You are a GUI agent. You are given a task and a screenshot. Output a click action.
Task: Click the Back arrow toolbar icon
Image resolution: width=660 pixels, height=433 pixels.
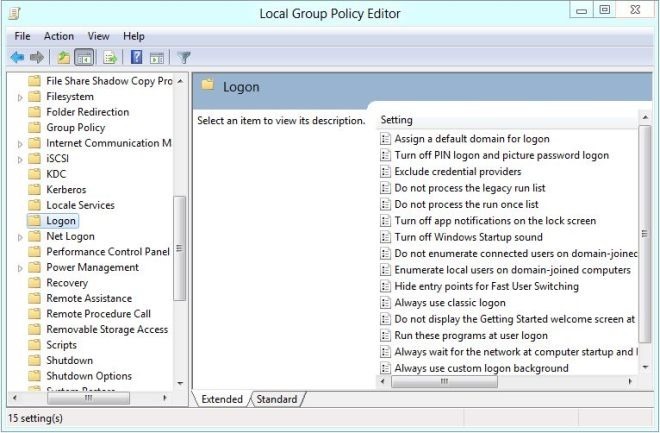click(x=17, y=57)
